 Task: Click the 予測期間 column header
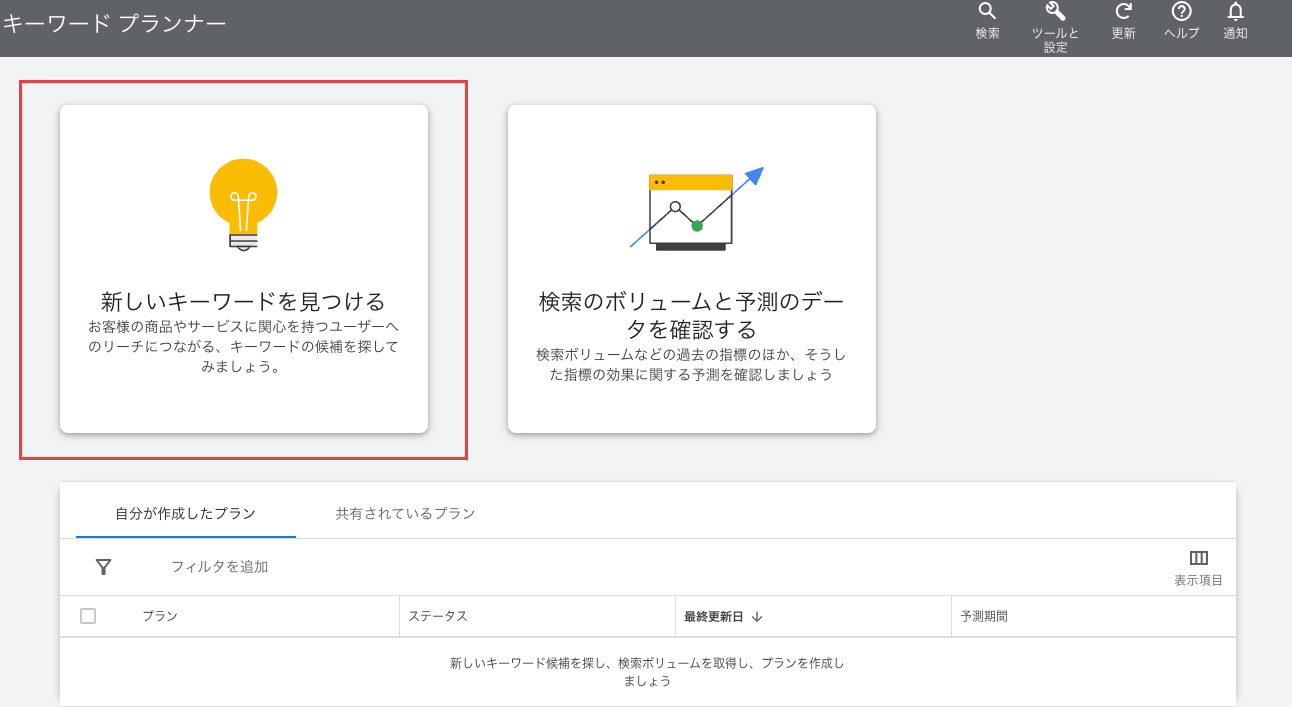pyautogui.click(x=984, y=617)
